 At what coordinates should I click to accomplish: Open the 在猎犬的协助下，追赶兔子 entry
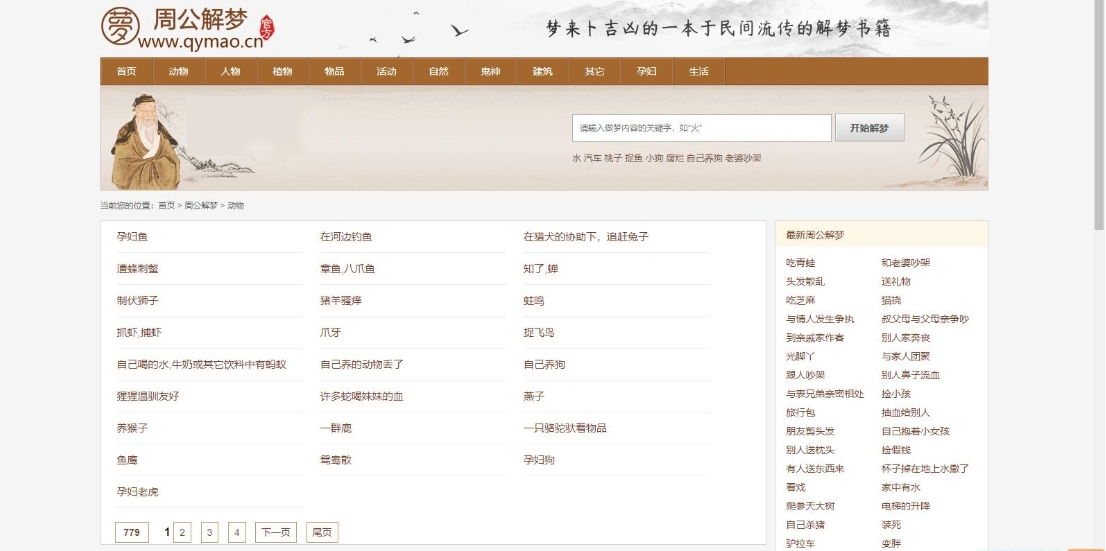coord(585,237)
